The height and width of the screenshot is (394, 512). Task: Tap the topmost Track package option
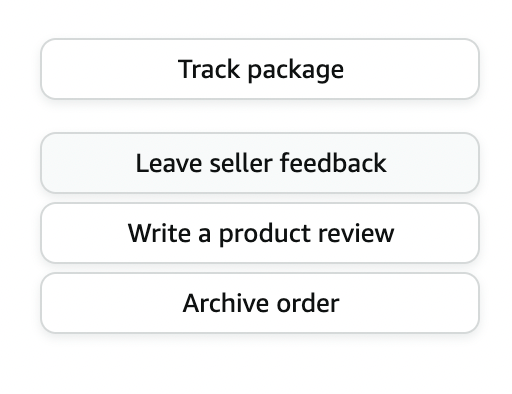click(x=260, y=69)
